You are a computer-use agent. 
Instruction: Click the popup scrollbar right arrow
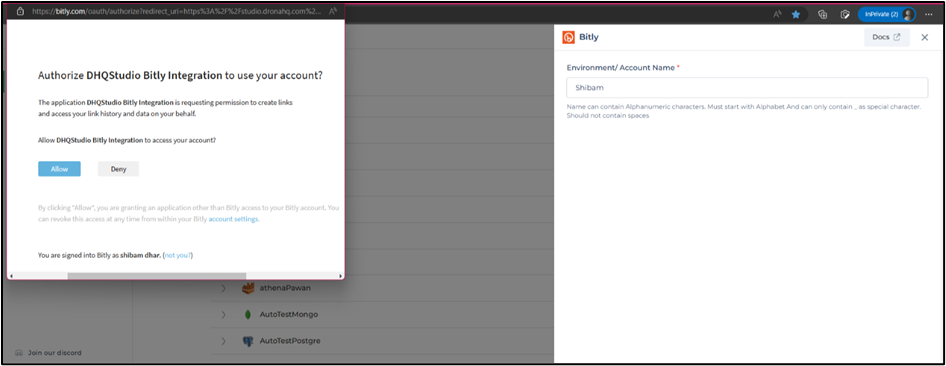click(341, 276)
